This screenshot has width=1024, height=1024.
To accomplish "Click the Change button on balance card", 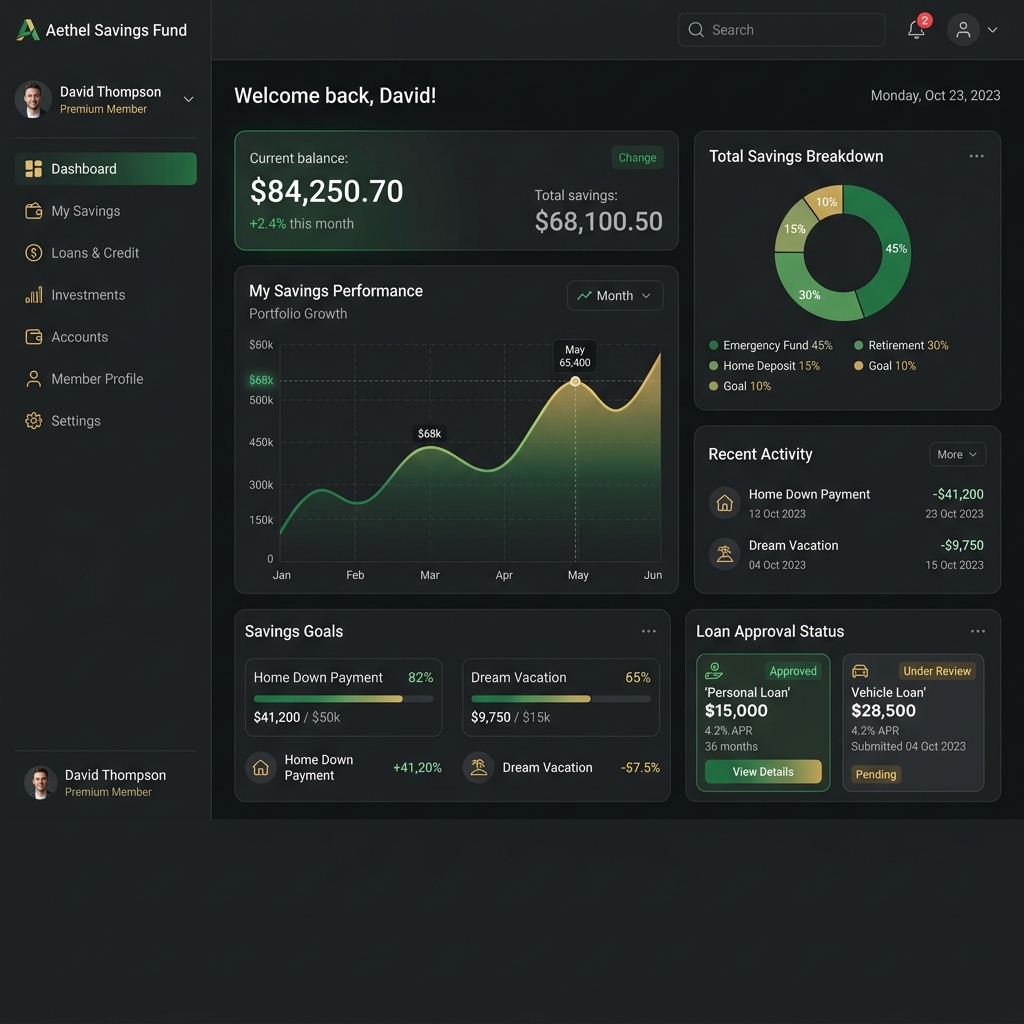I will tap(637, 158).
